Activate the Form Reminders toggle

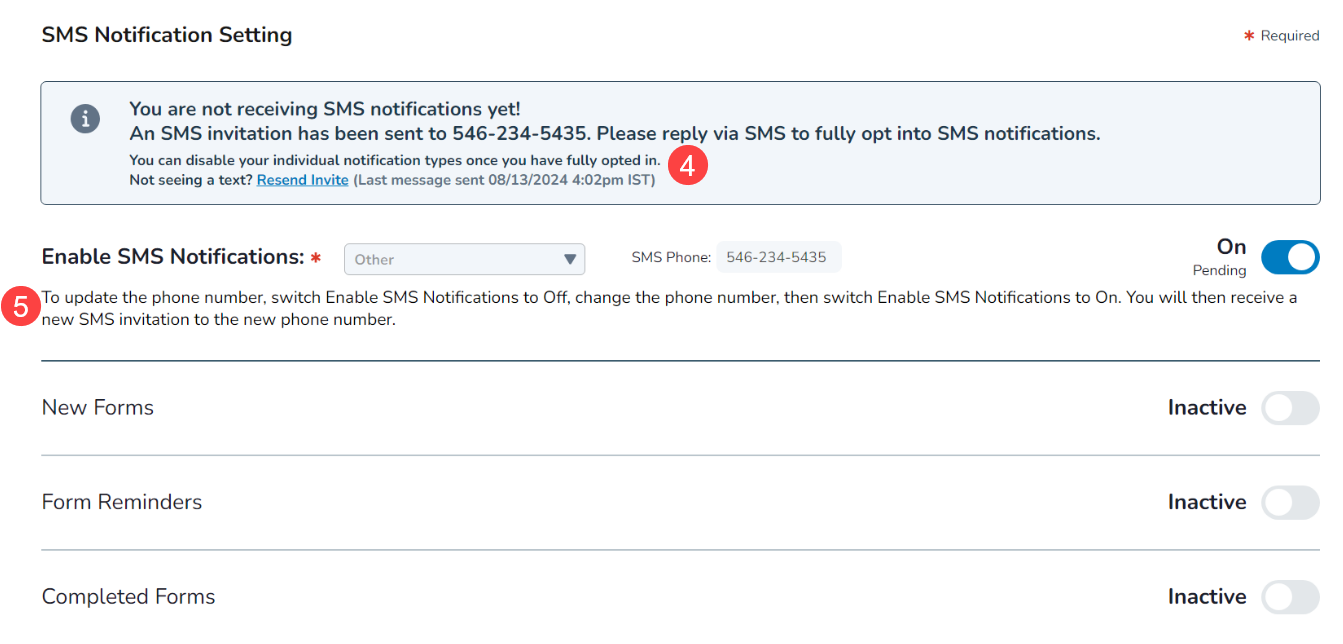click(1290, 502)
